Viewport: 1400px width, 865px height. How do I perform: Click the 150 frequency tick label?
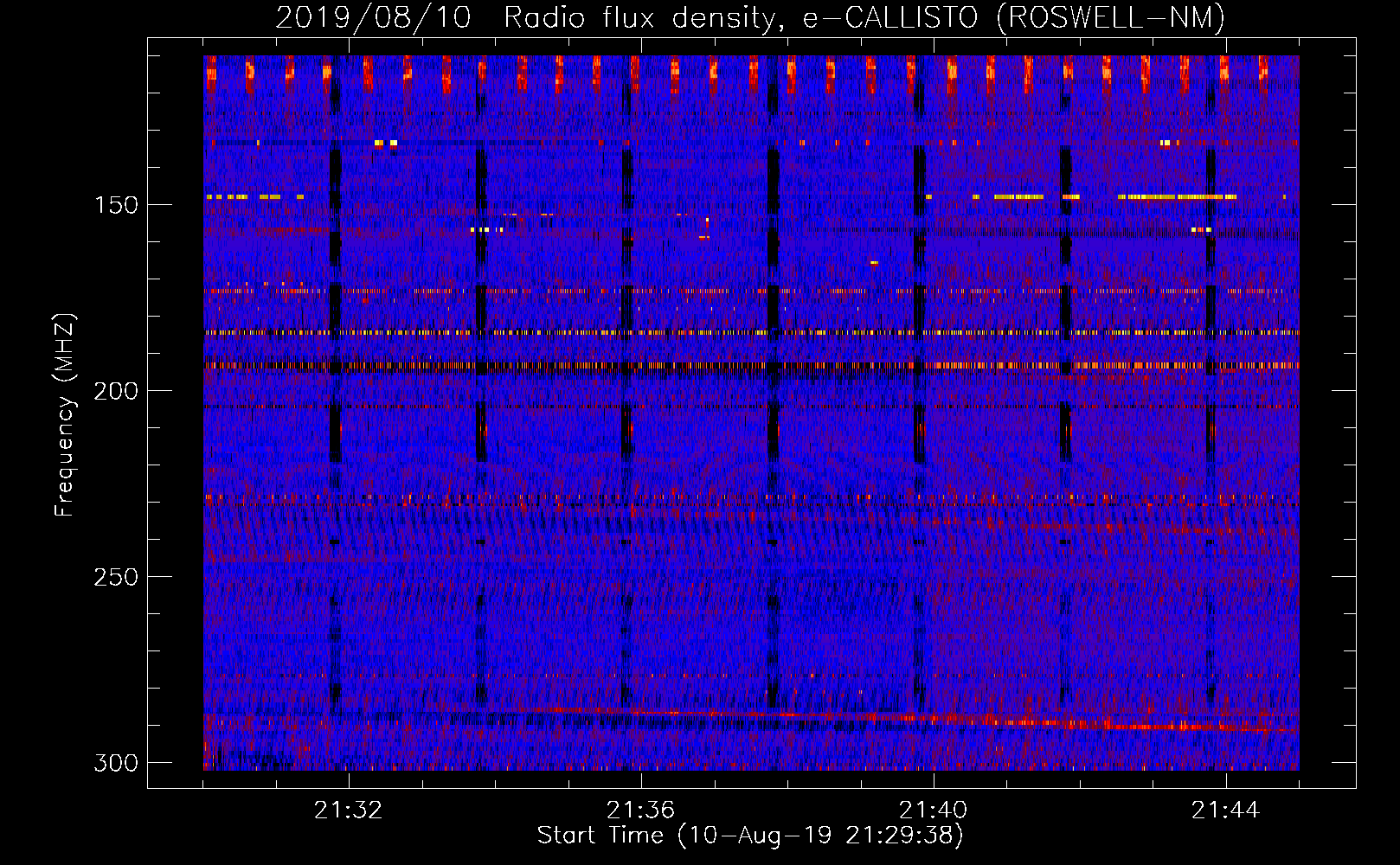(116, 205)
